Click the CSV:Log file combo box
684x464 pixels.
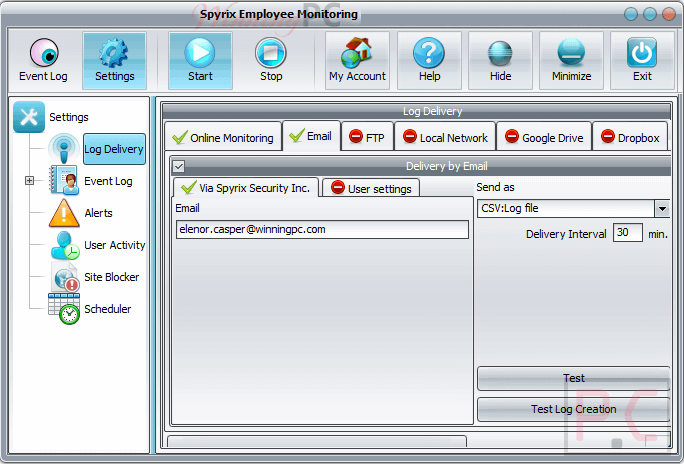click(x=573, y=208)
